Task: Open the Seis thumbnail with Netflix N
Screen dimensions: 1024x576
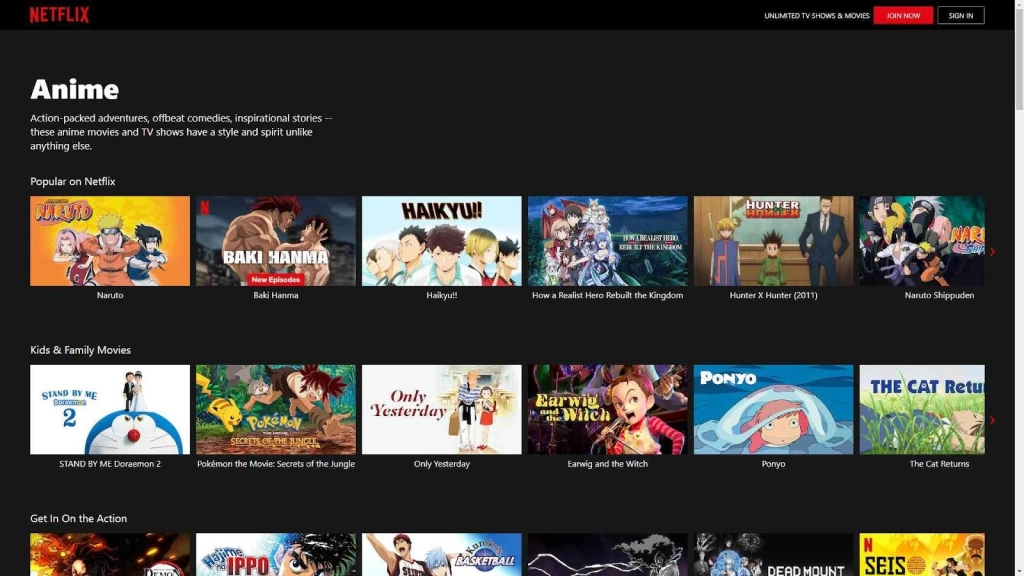Action: click(922, 554)
